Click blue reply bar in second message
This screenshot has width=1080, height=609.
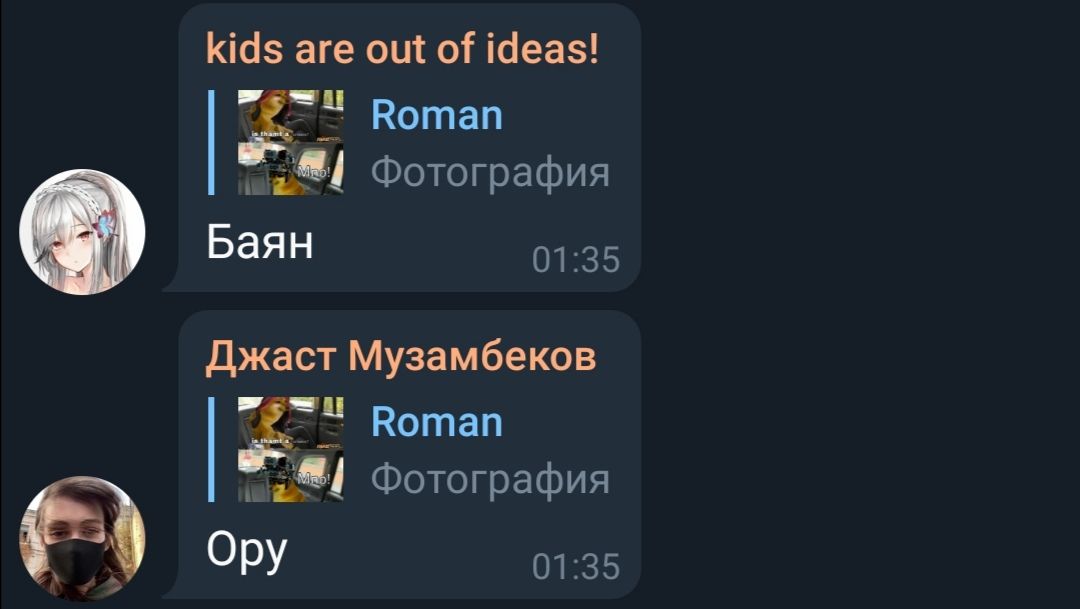(211, 449)
